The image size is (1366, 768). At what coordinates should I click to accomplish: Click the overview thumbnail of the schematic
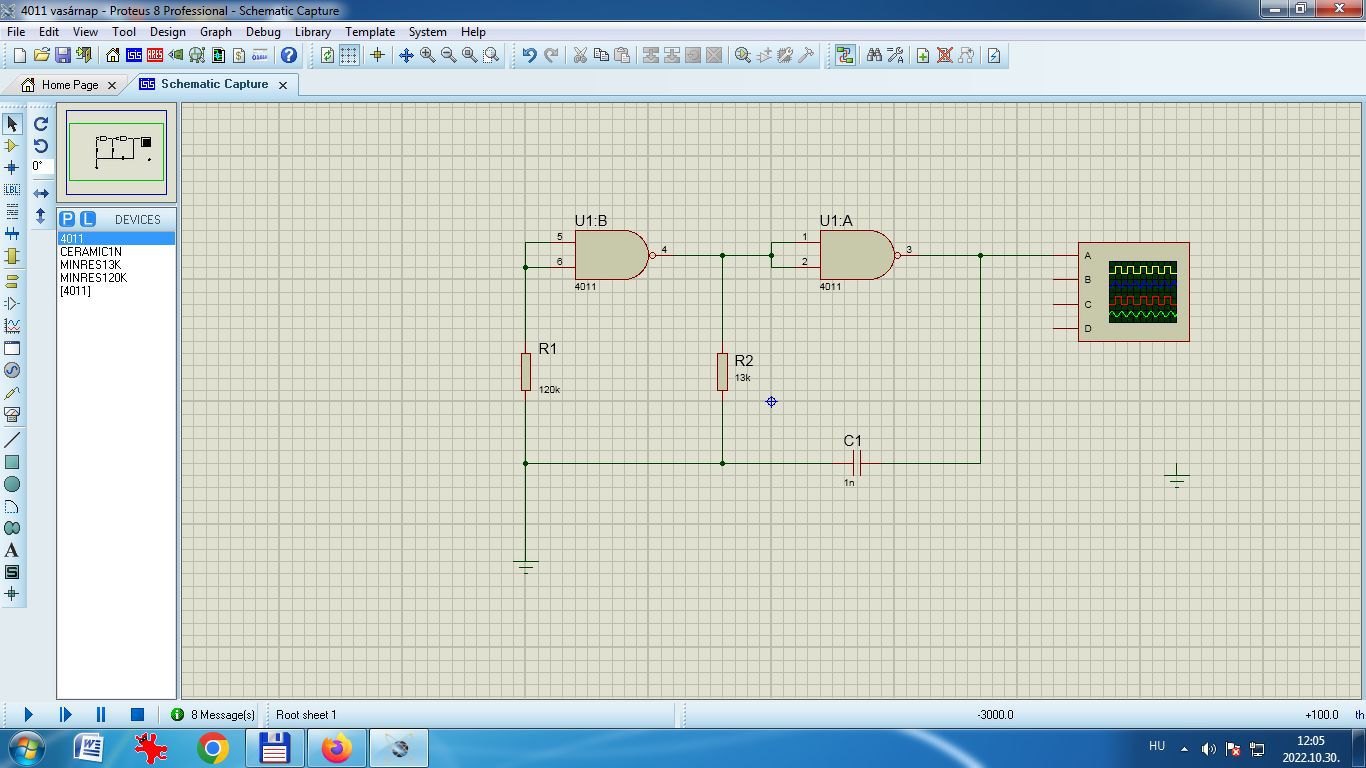click(x=116, y=152)
